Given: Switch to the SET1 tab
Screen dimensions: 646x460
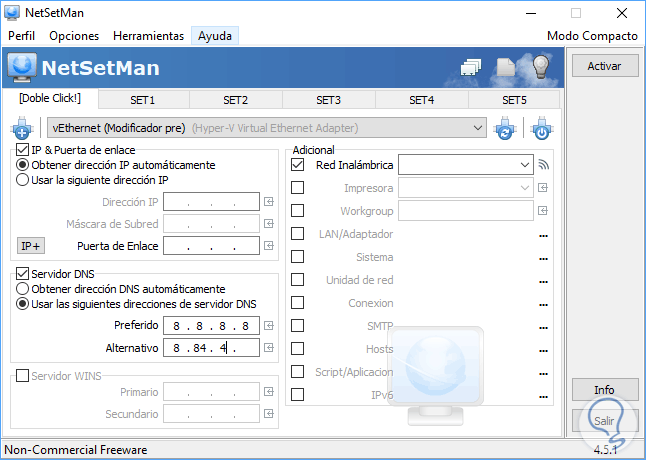Looking at the screenshot, I should (x=143, y=100).
